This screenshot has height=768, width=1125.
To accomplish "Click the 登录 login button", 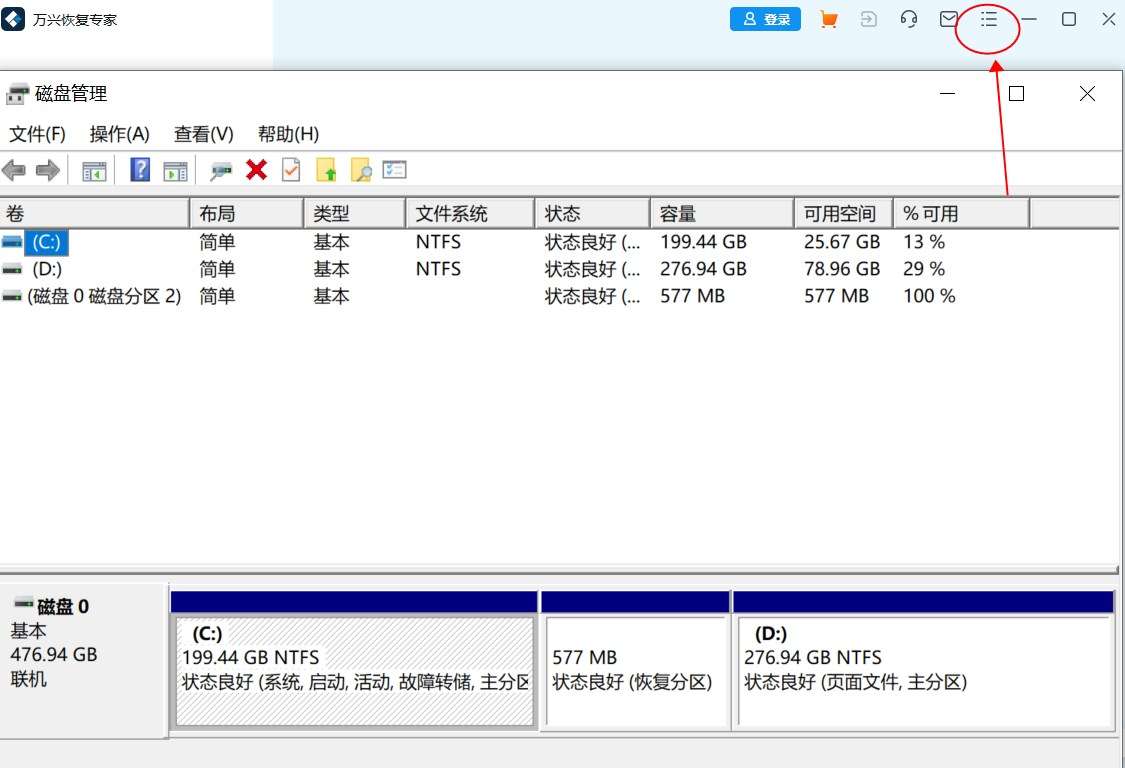I will click(x=765, y=19).
